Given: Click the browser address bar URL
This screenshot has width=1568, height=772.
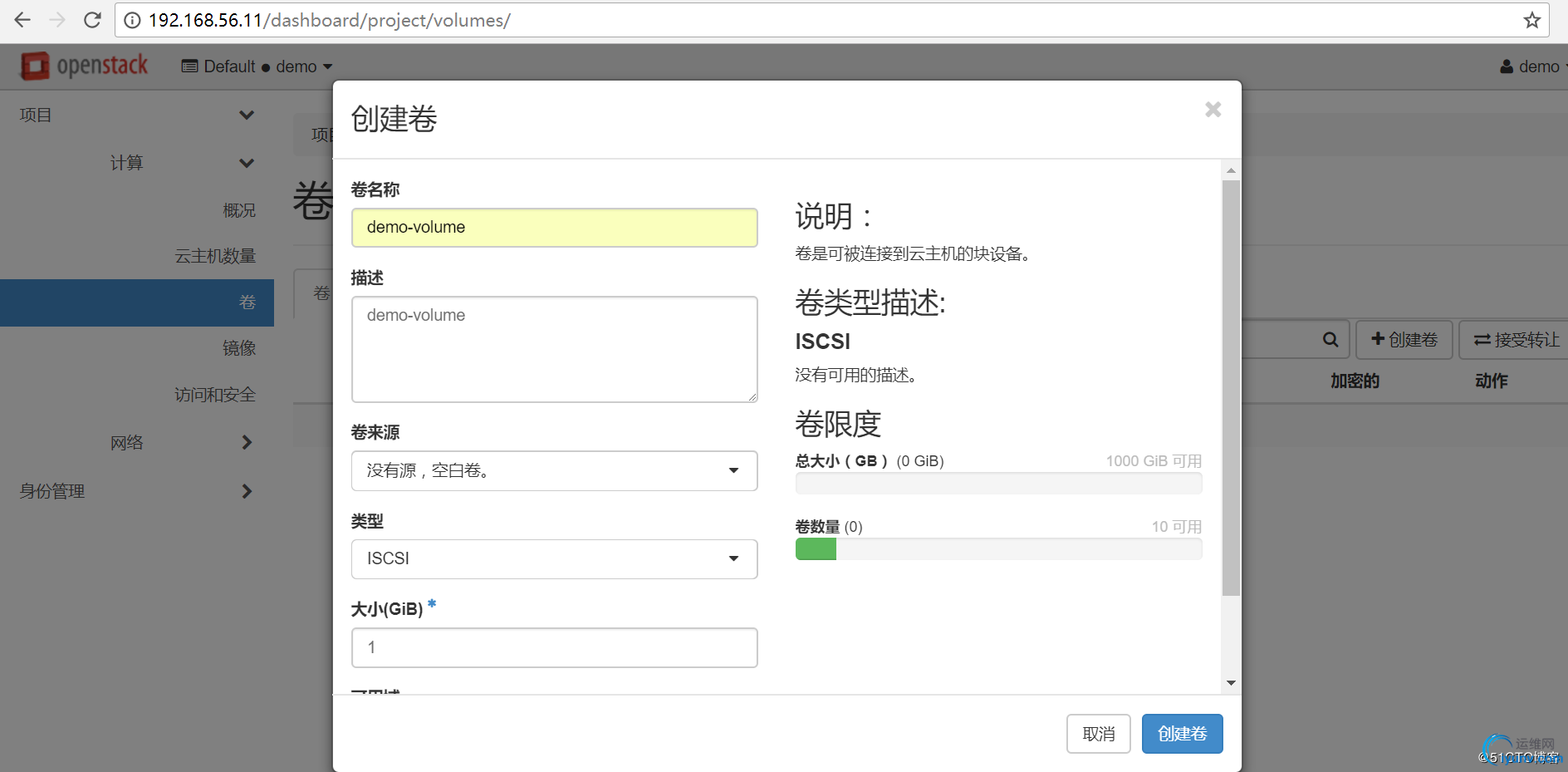Looking at the screenshot, I should tap(330, 21).
